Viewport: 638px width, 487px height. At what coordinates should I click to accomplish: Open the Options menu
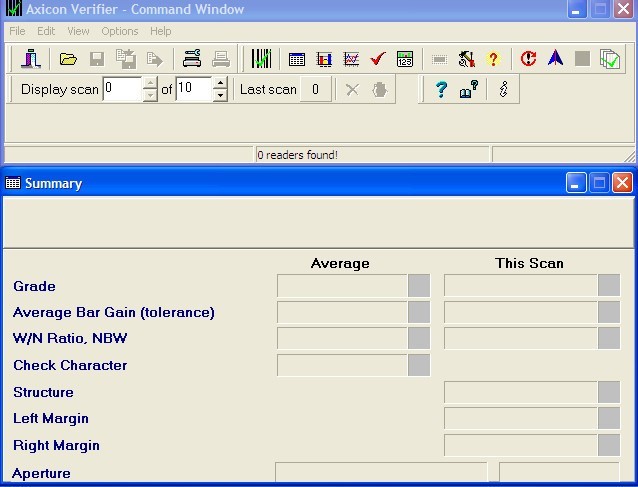[x=120, y=31]
